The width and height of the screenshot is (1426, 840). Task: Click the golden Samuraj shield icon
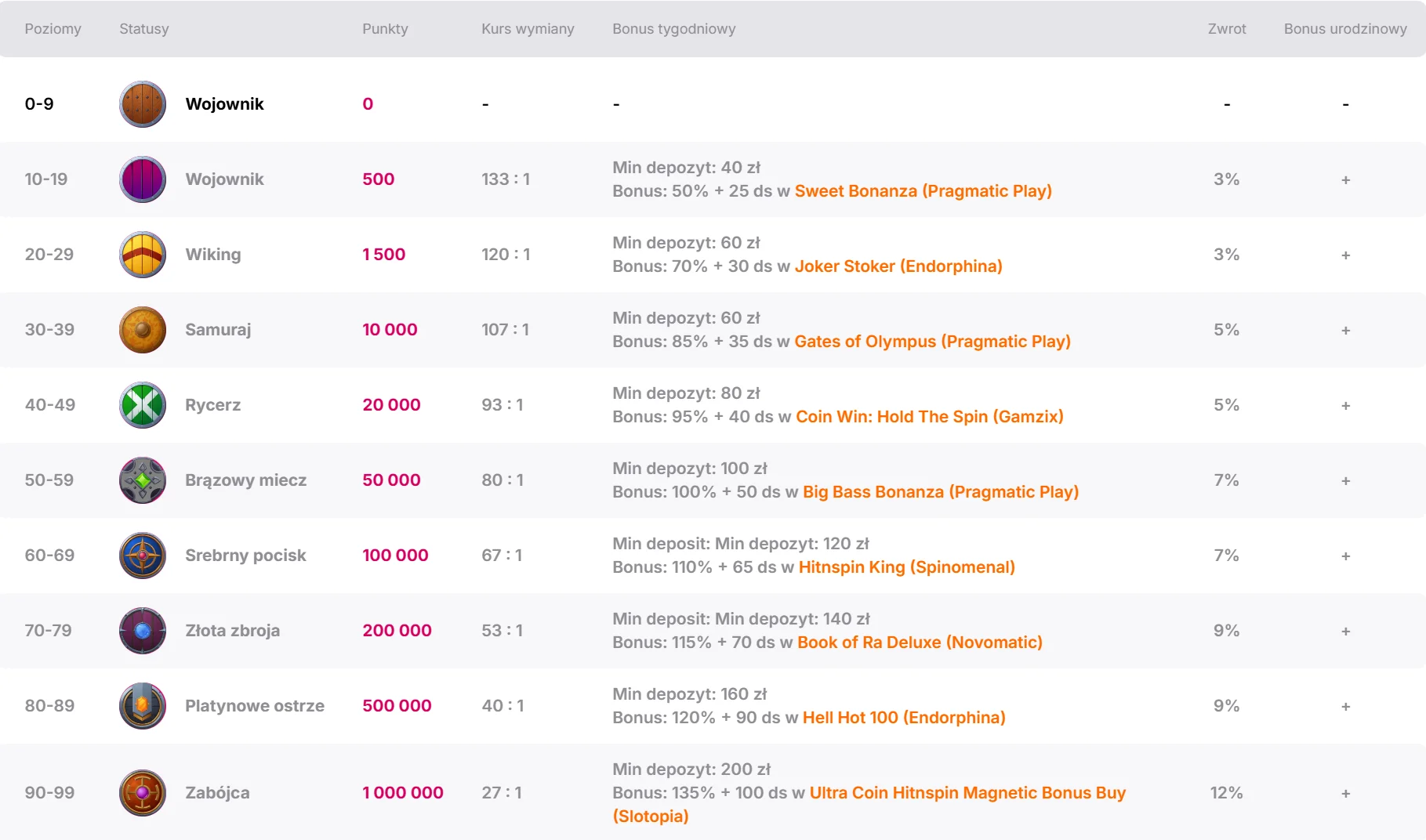[143, 330]
